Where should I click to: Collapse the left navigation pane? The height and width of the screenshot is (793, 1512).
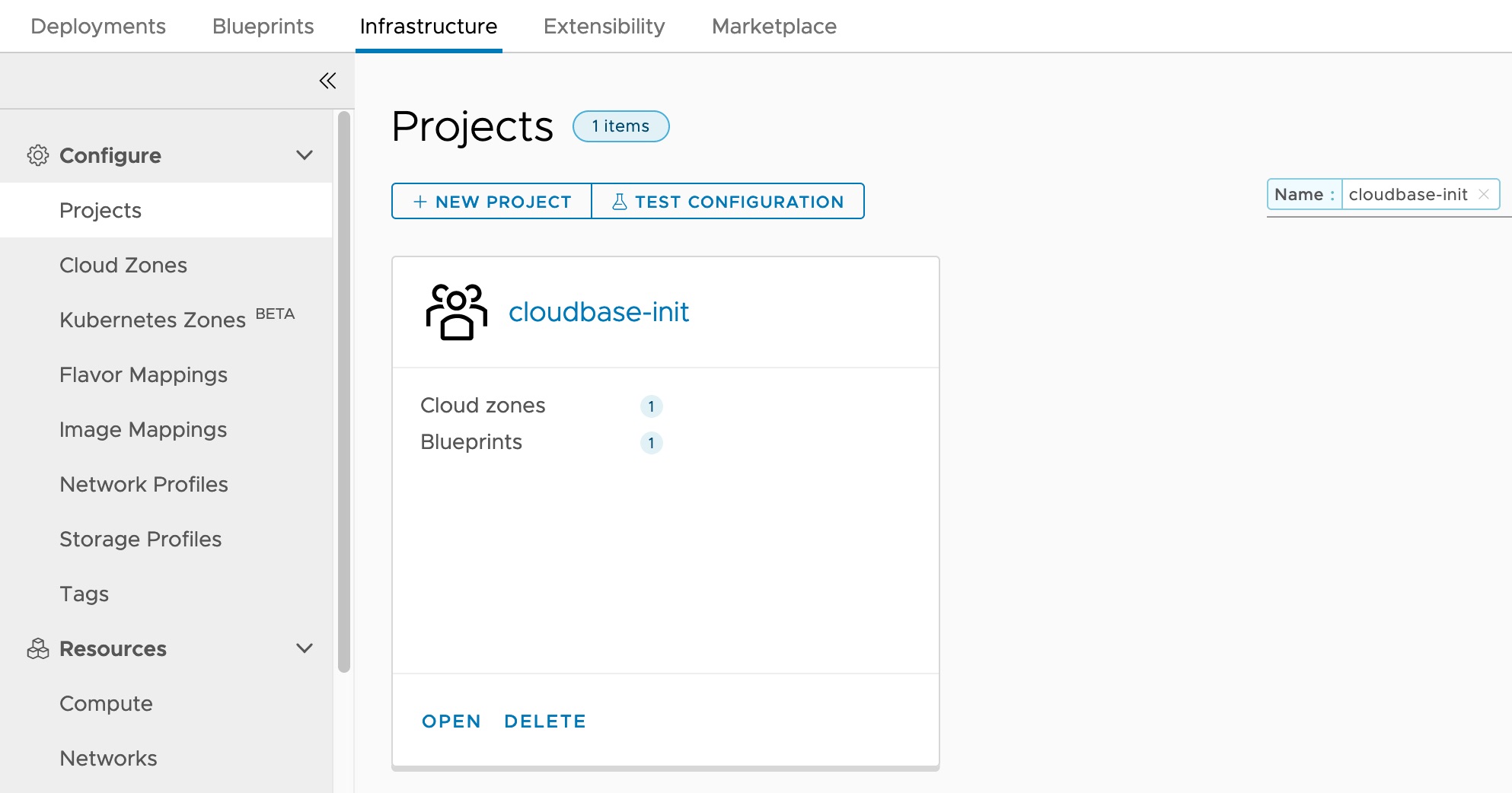click(327, 80)
